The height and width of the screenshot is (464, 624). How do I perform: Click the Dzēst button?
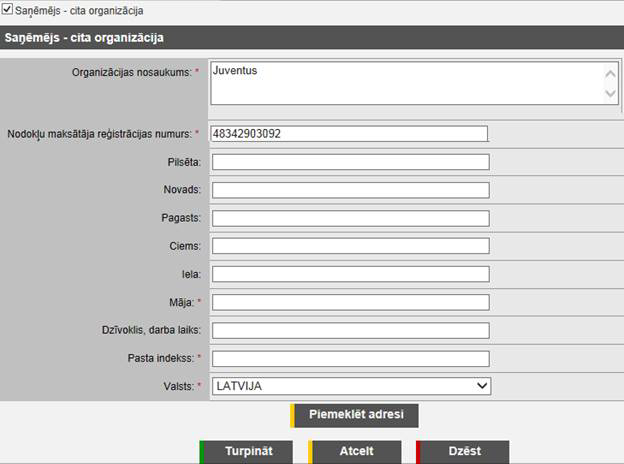[x=463, y=451]
